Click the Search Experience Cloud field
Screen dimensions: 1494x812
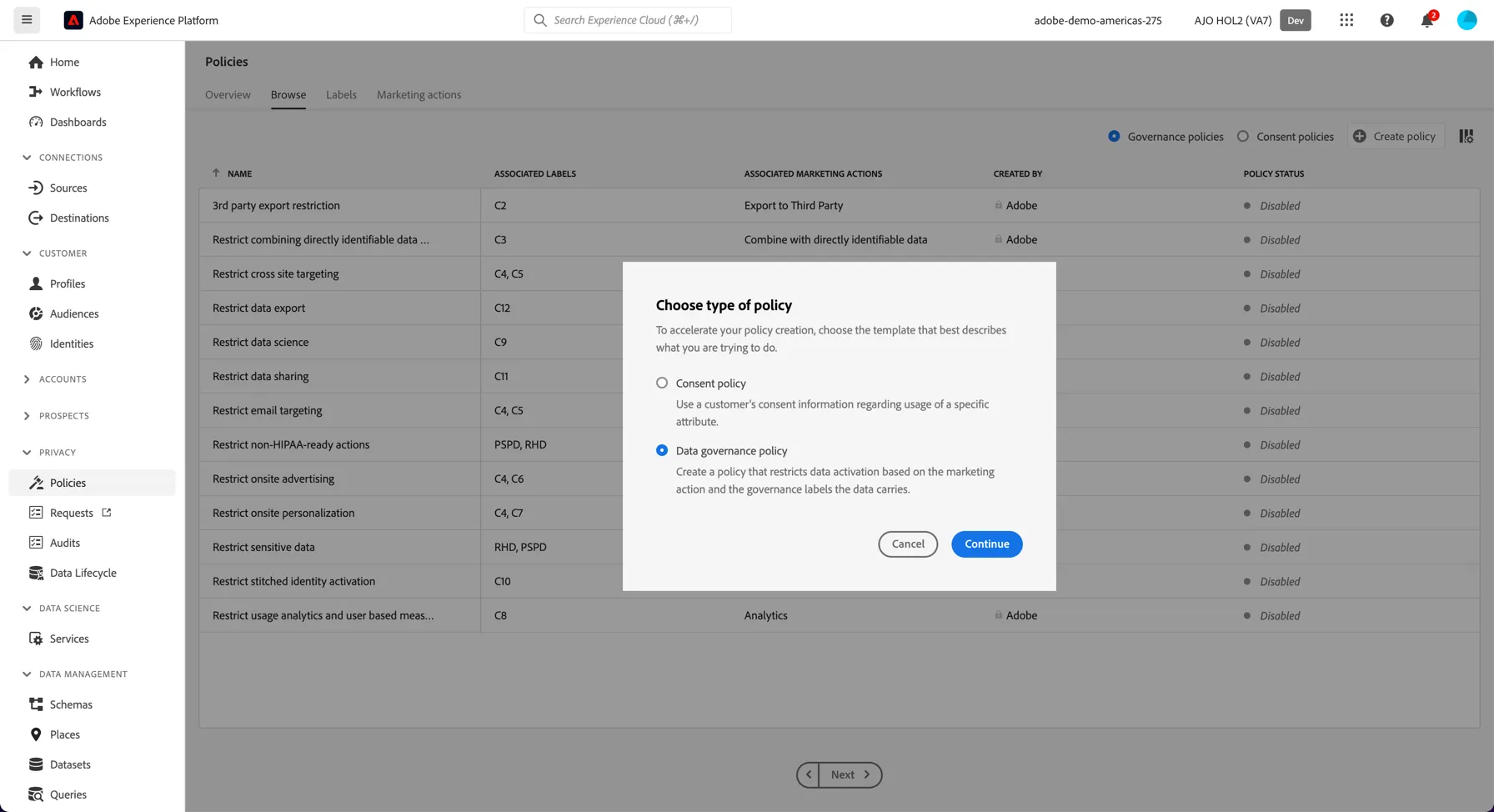click(x=627, y=20)
